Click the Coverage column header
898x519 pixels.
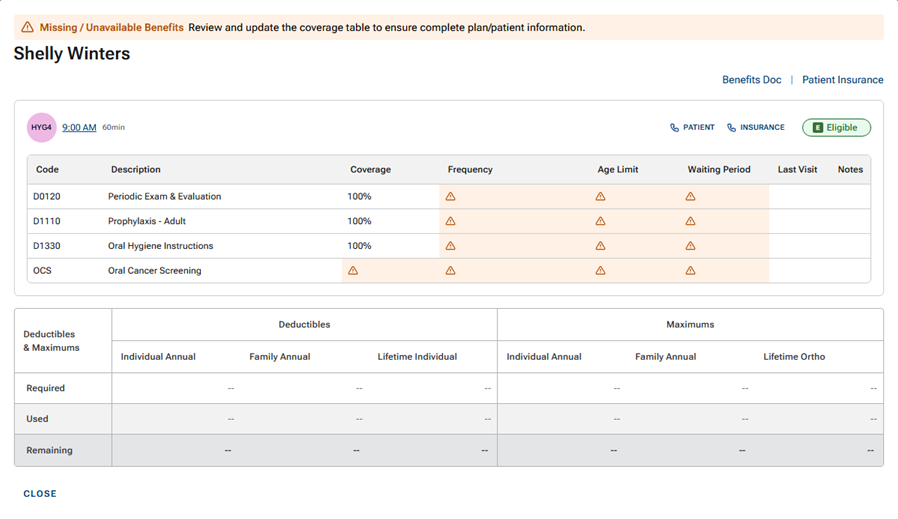(370, 170)
